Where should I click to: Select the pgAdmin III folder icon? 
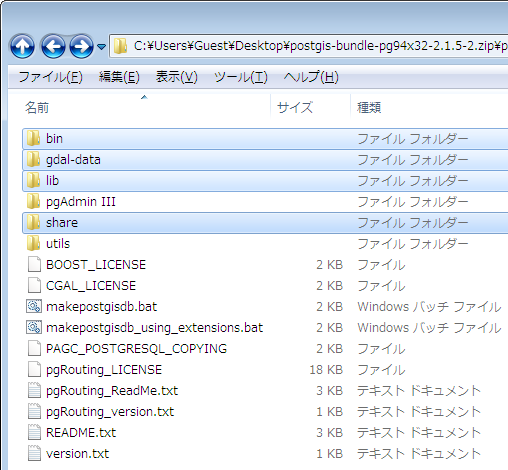33,202
